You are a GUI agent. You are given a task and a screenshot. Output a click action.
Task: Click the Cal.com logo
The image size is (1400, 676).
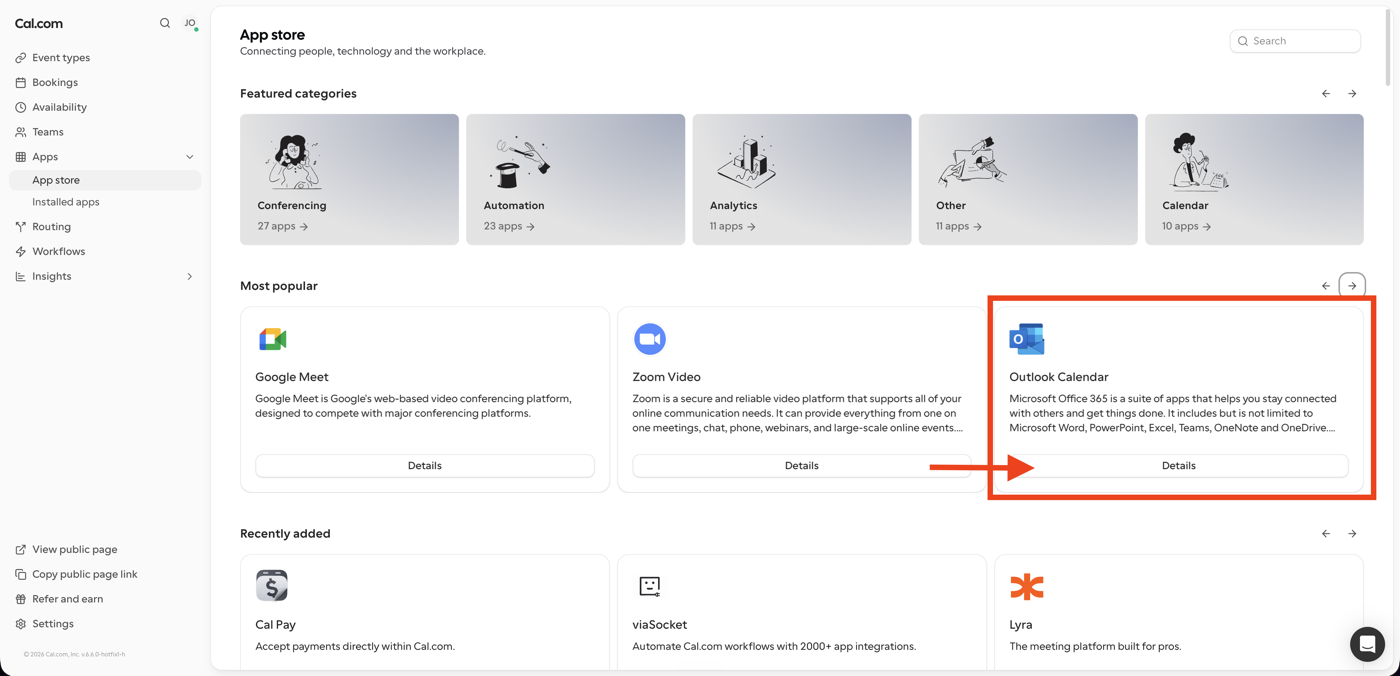(x=39, y=23)
